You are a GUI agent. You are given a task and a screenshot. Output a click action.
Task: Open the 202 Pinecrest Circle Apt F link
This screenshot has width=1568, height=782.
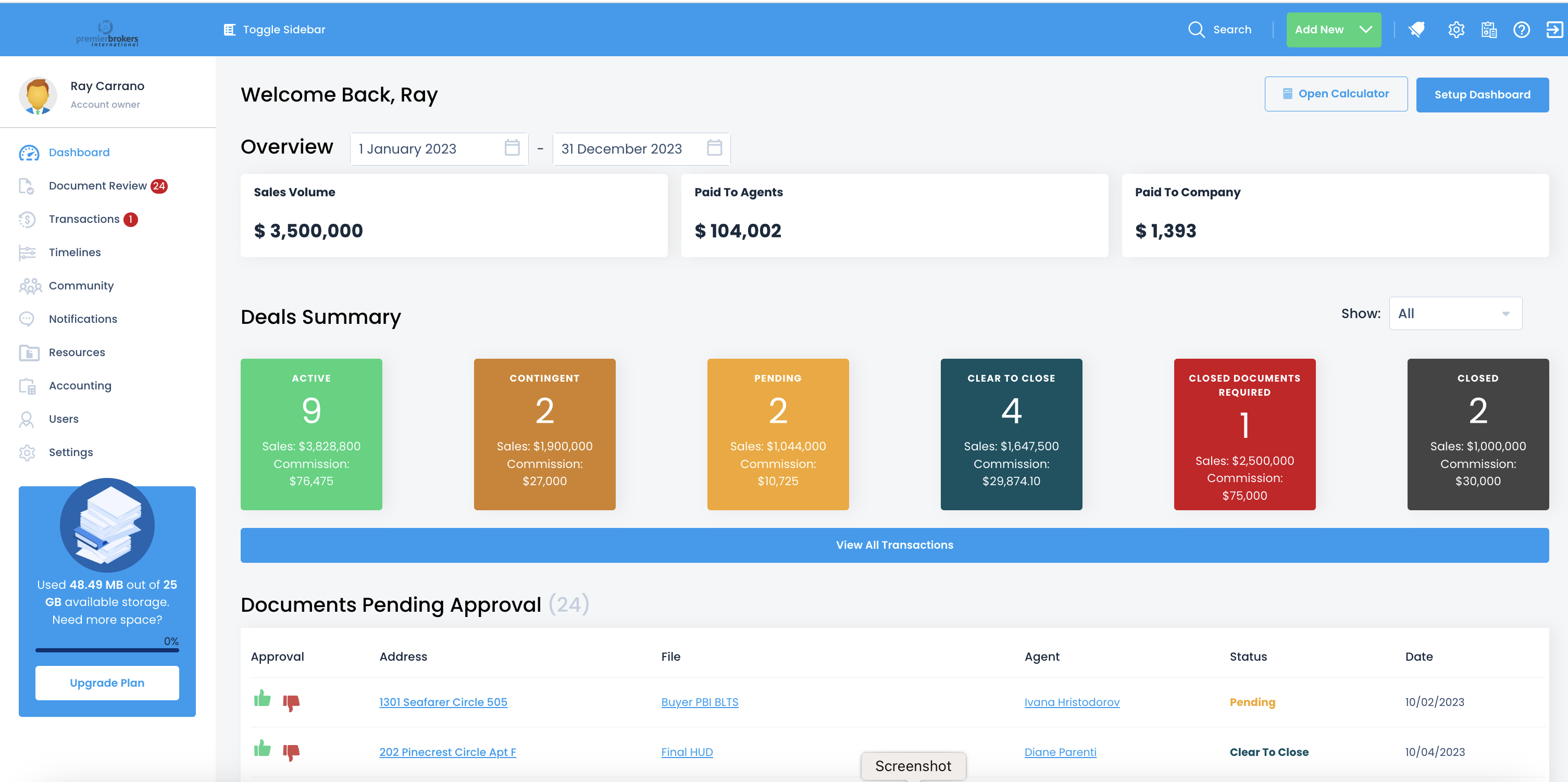tap(447, 752)
